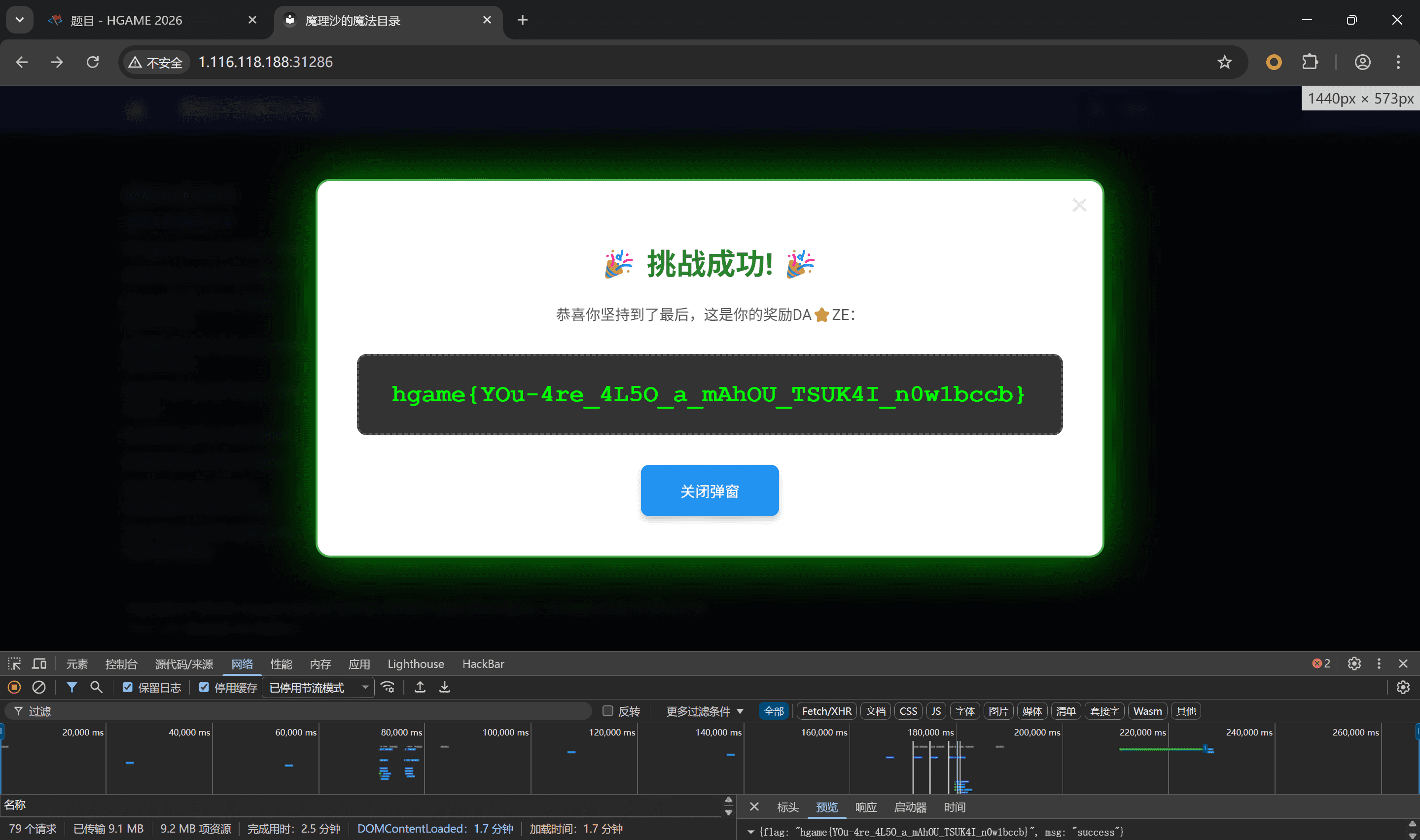
Task: Click the record network log icon
Action: [x=14, y=687]
